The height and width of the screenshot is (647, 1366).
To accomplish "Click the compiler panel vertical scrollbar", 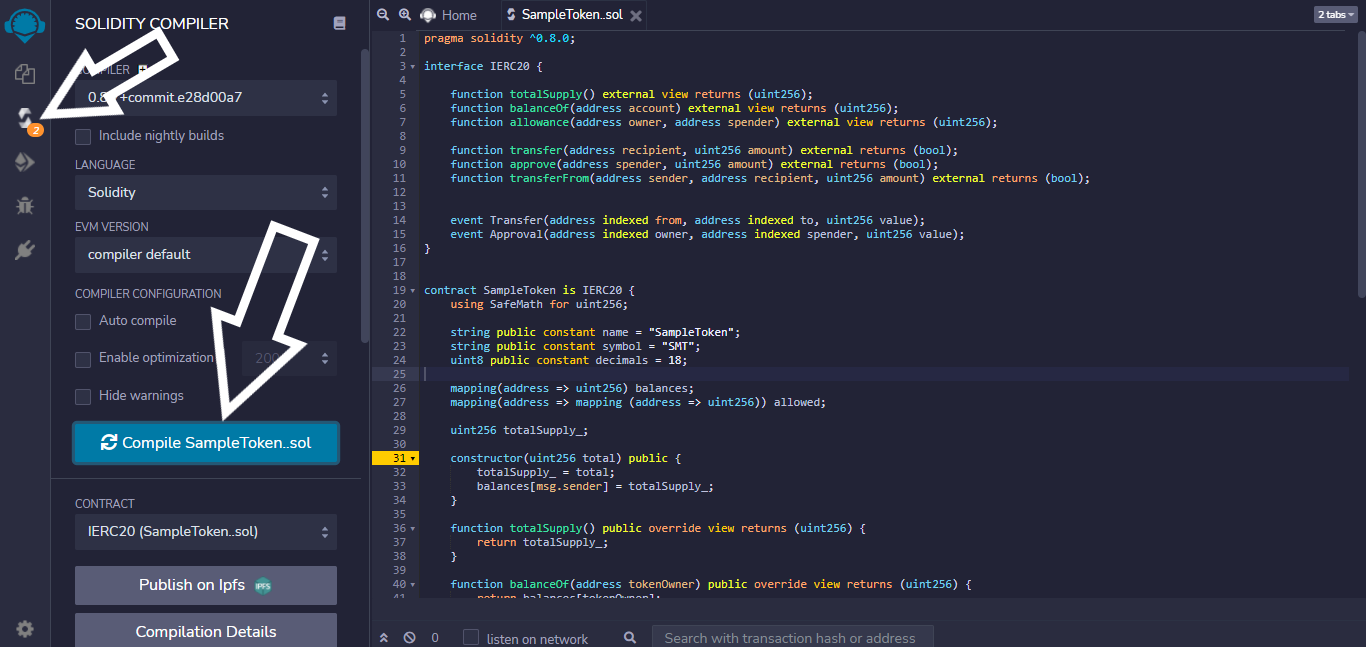I will [x=365, y=196].
